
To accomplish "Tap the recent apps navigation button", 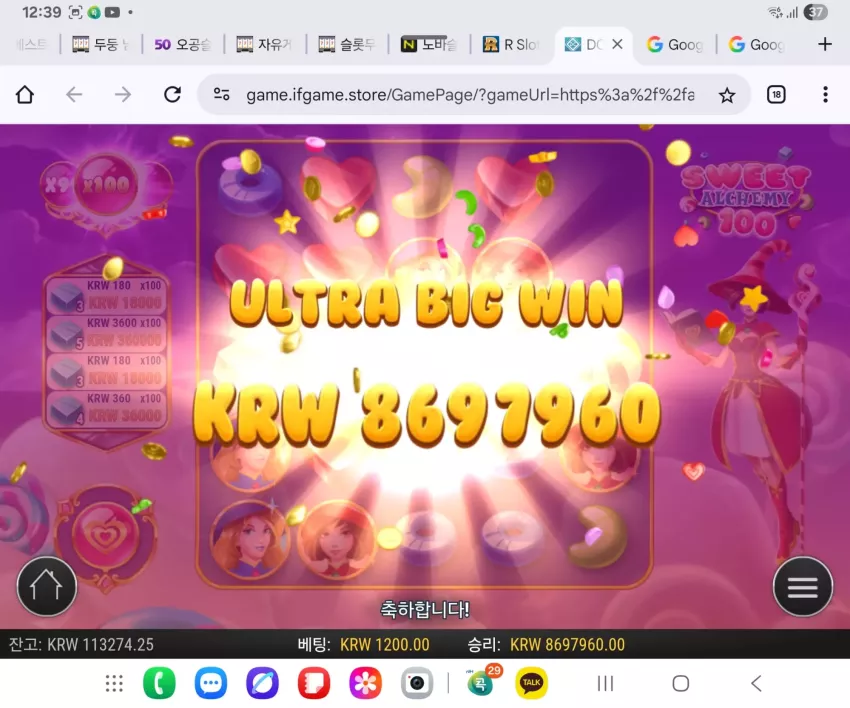I will pyautogui.click(x=605, y=684).
